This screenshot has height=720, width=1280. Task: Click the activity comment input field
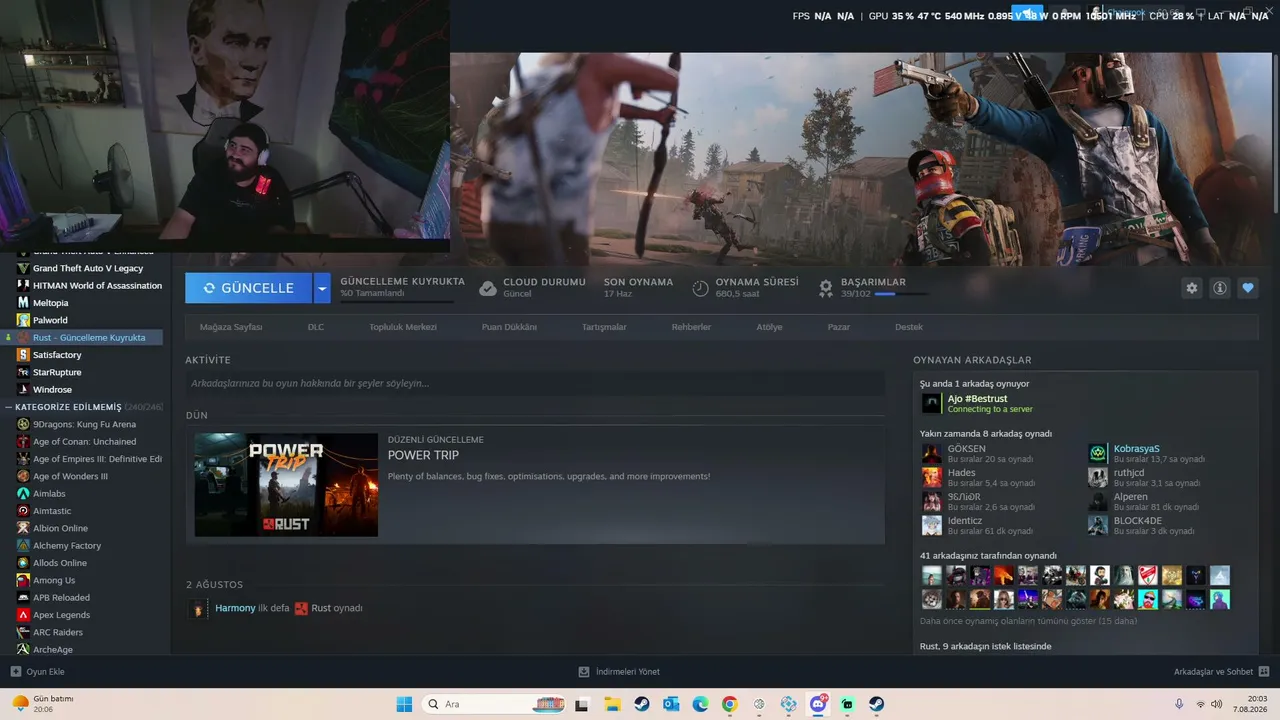(x=535, y=383)
